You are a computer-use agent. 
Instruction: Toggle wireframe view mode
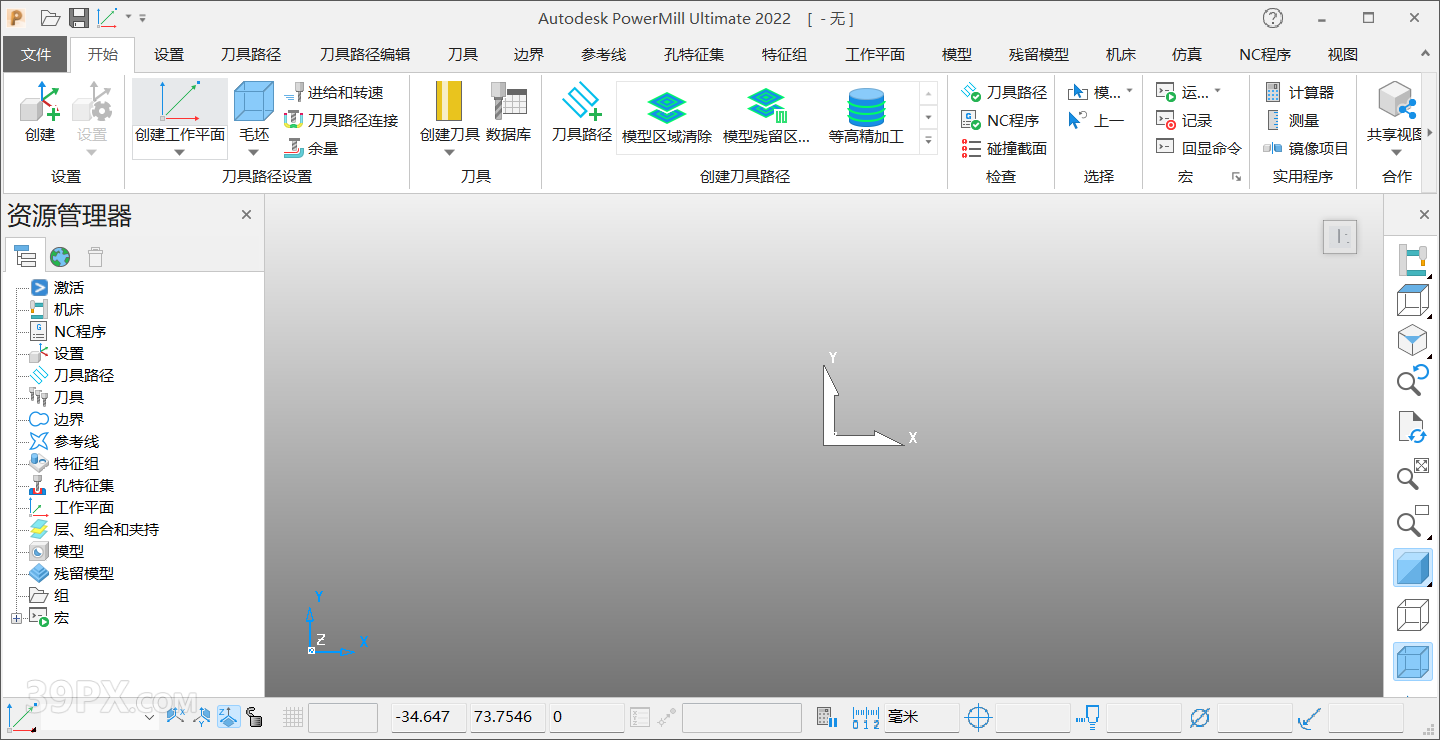[x=1412, y=614]
